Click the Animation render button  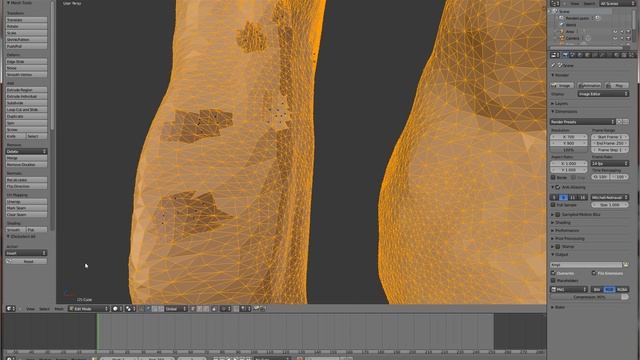click(589, 85)
